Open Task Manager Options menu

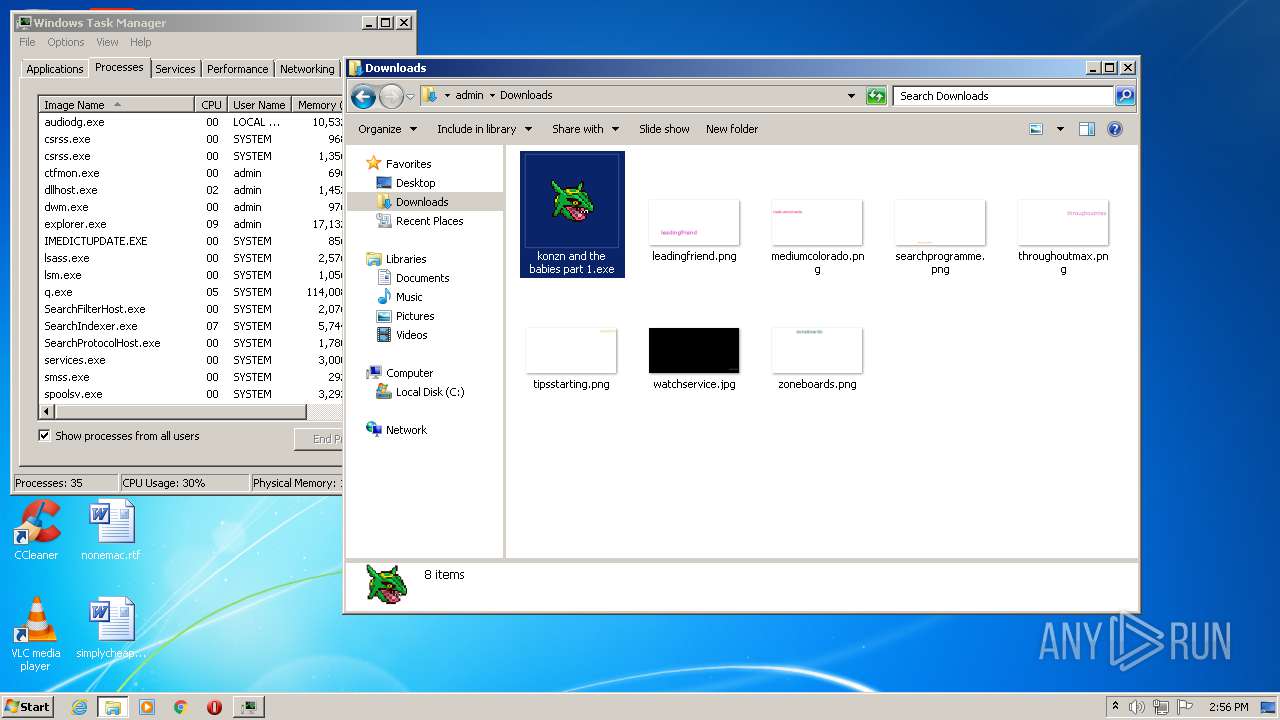pyautogui.click(x=66, y=42)
